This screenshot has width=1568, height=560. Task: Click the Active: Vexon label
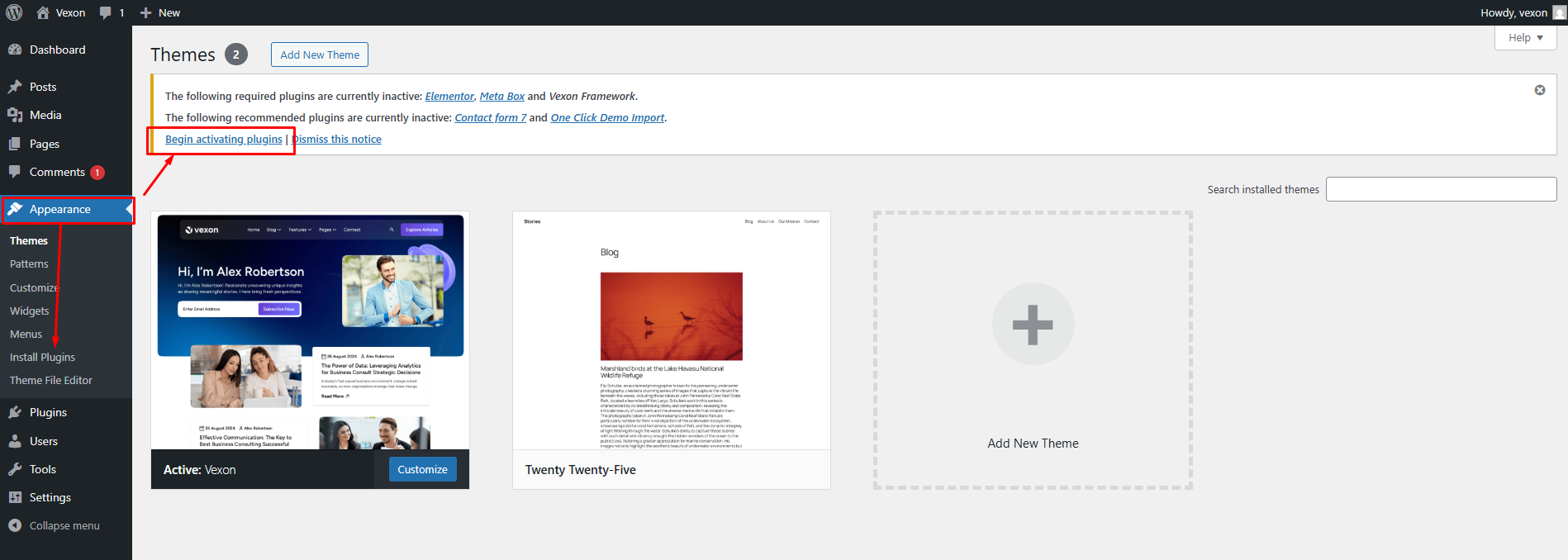[200, 470]
